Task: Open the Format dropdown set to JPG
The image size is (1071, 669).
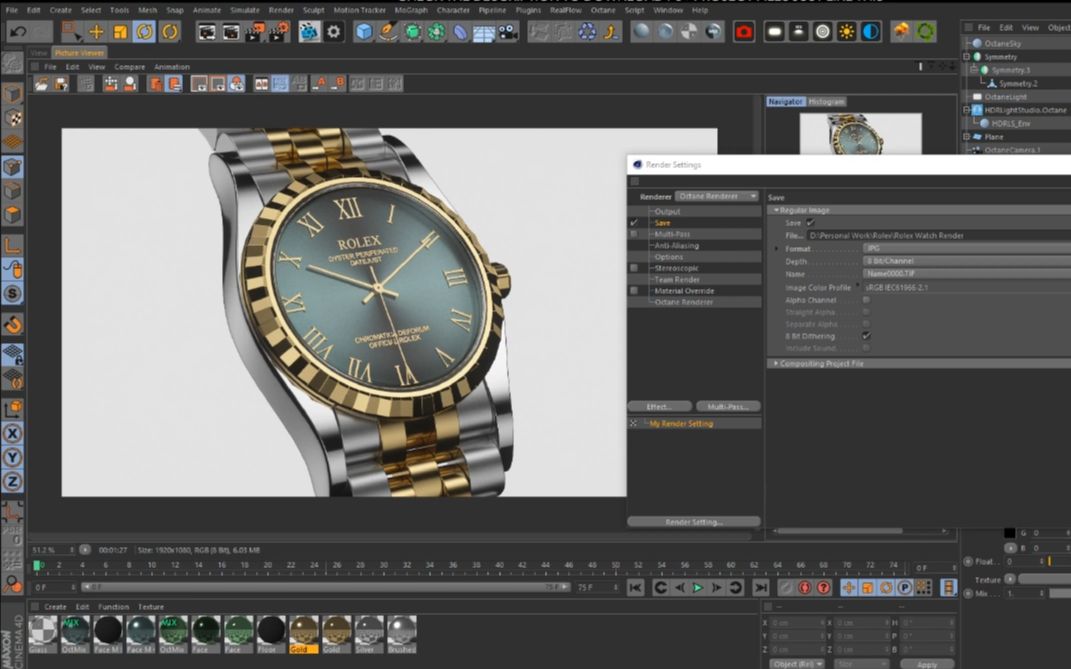Action: (x=875, y=247)
